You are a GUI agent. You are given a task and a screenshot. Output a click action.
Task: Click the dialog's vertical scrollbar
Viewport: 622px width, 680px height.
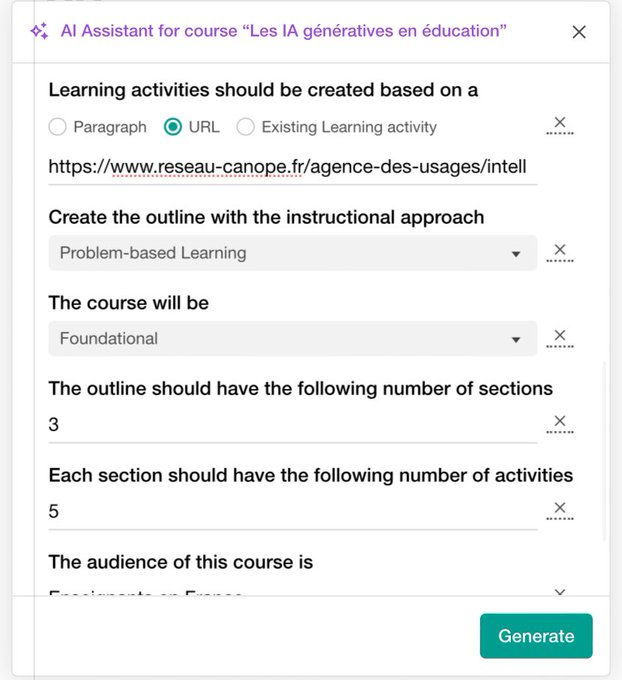pyautogui.click(x=603, y=450)
